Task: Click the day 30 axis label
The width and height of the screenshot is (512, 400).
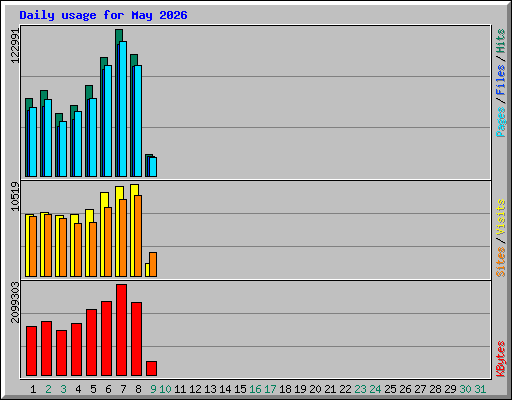Action: (x=465, y=389)
